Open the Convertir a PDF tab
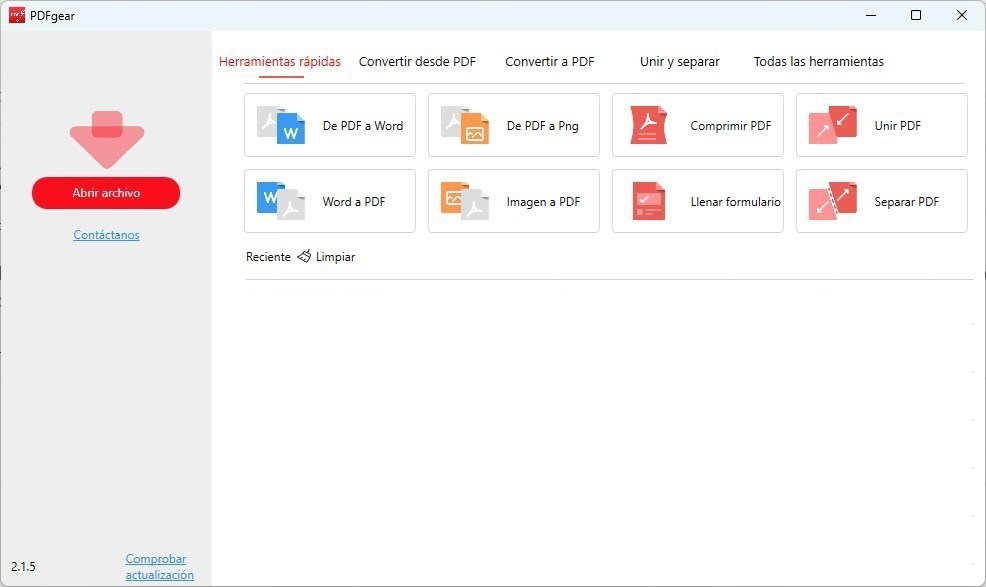 tap(550, 61)
